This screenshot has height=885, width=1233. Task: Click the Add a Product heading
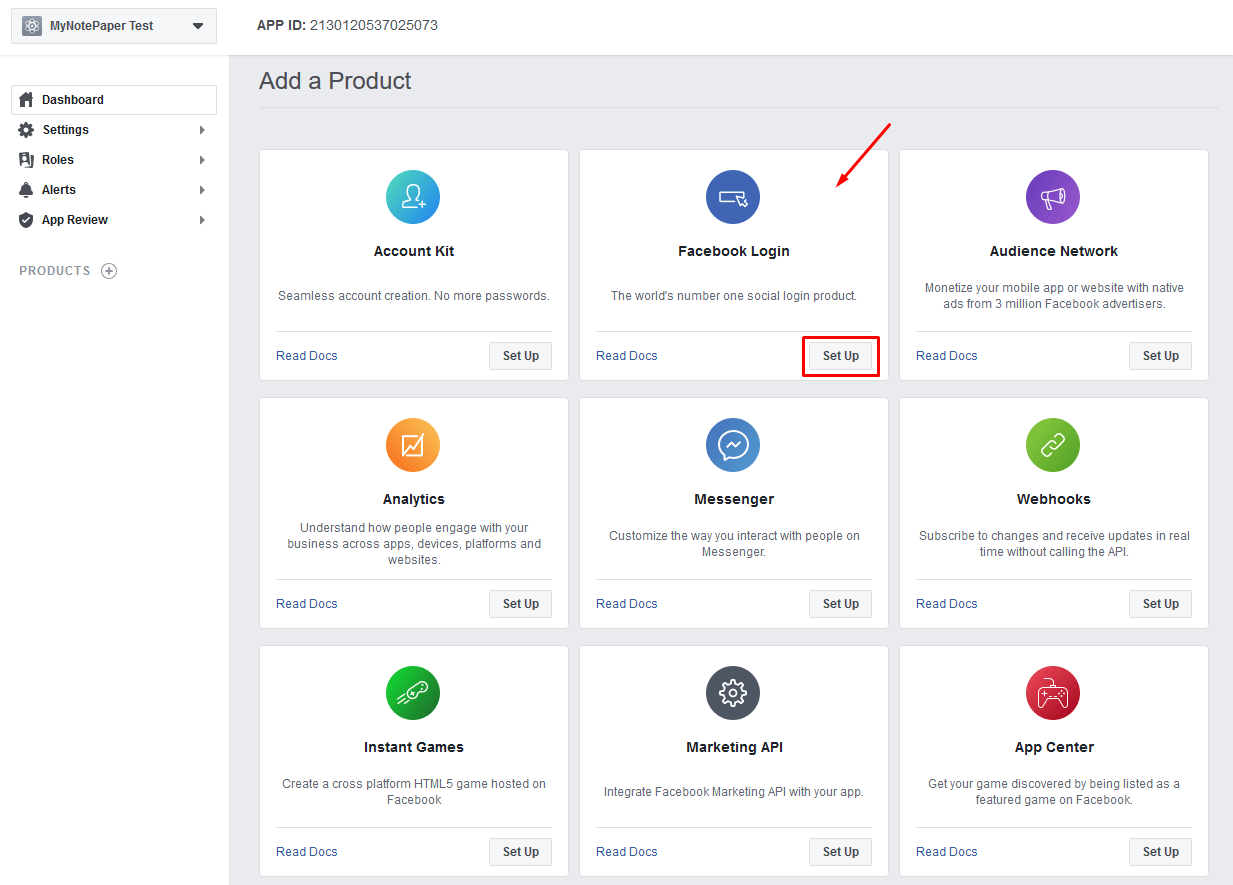pos(335,81)
